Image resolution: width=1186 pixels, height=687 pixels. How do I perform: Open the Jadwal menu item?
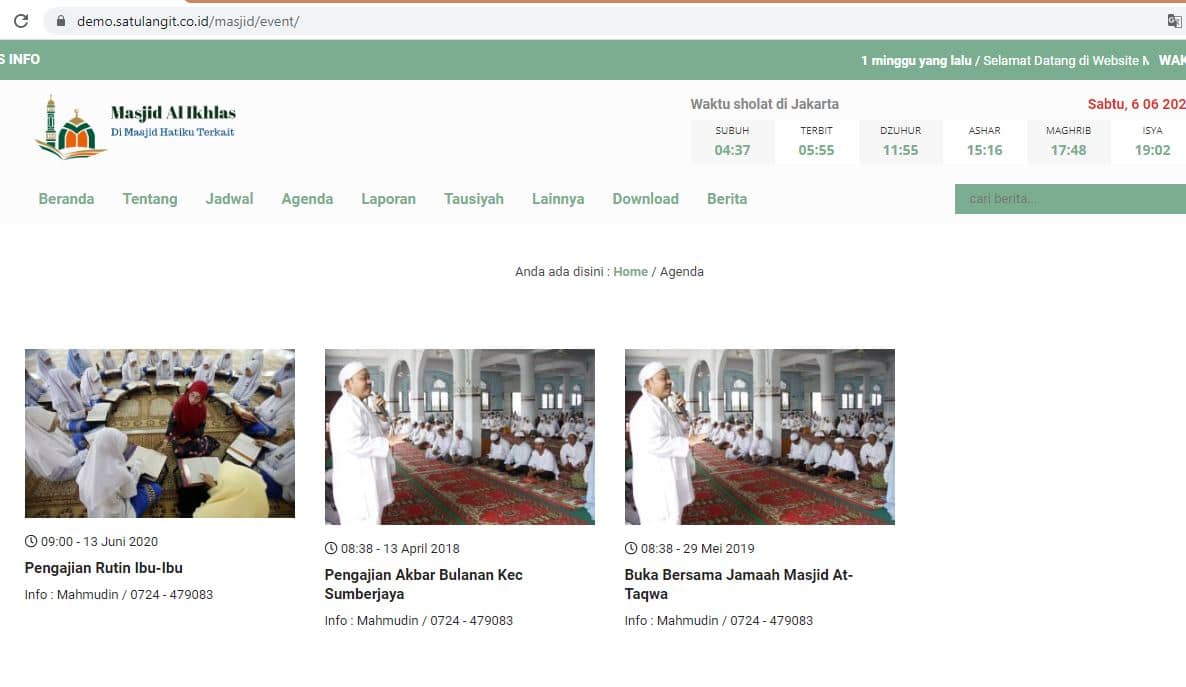point(229,199)
